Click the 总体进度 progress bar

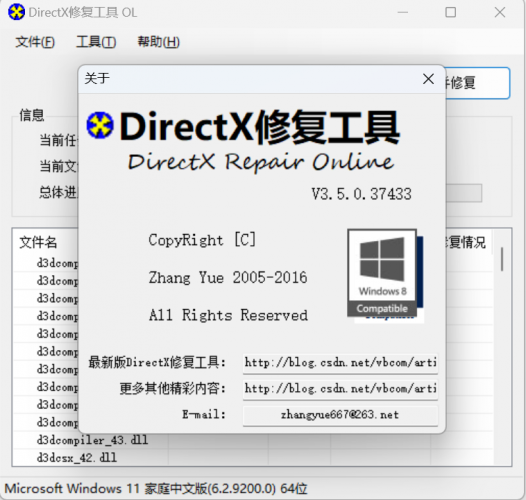pyautogui.click(x=464, y=193)
